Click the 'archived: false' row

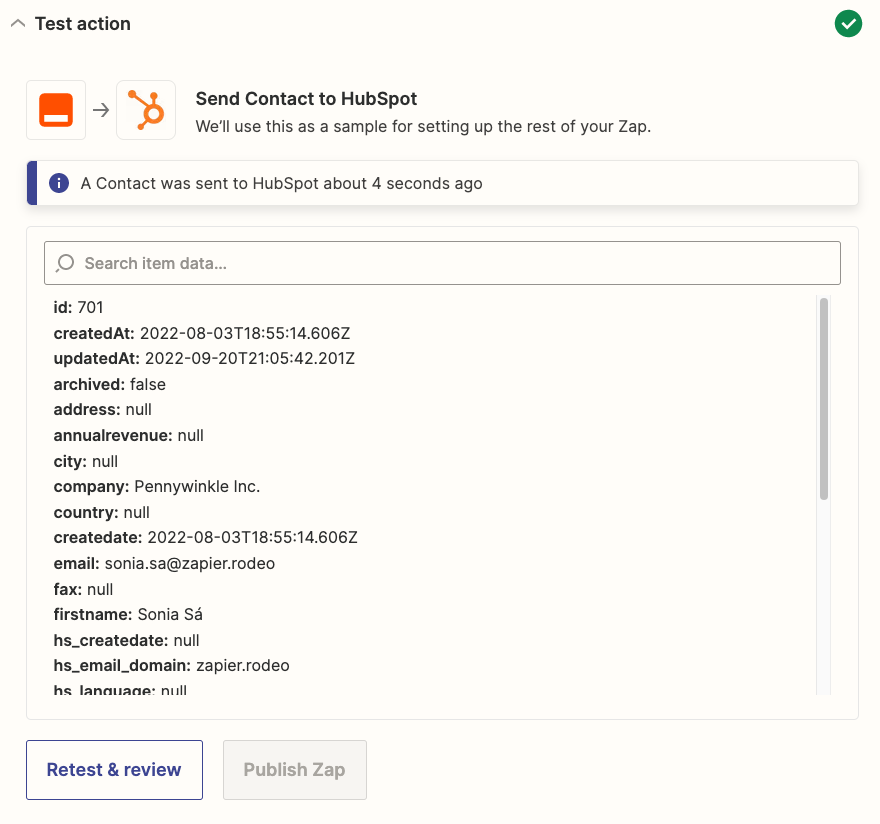109,384
